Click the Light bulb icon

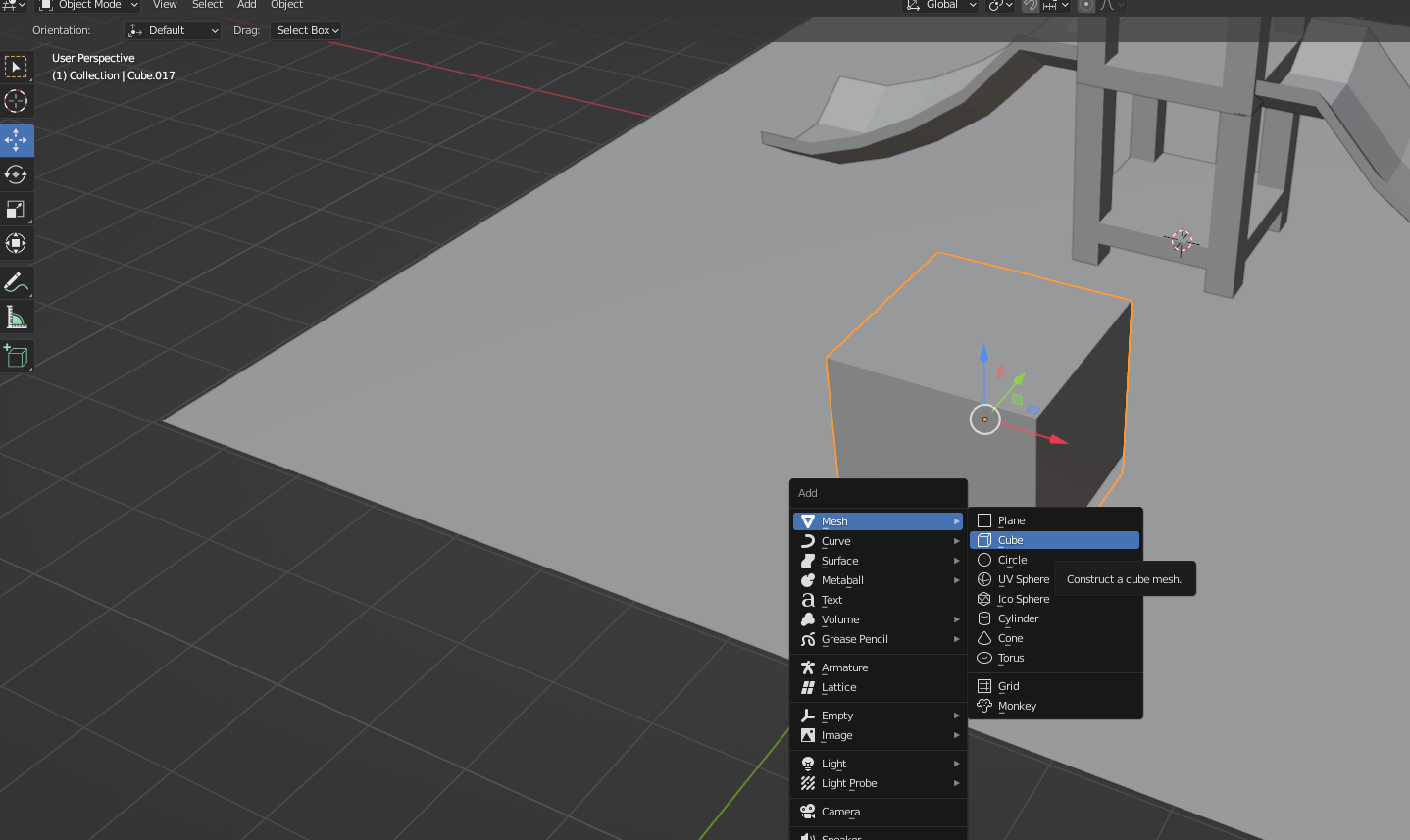point(808,764)
